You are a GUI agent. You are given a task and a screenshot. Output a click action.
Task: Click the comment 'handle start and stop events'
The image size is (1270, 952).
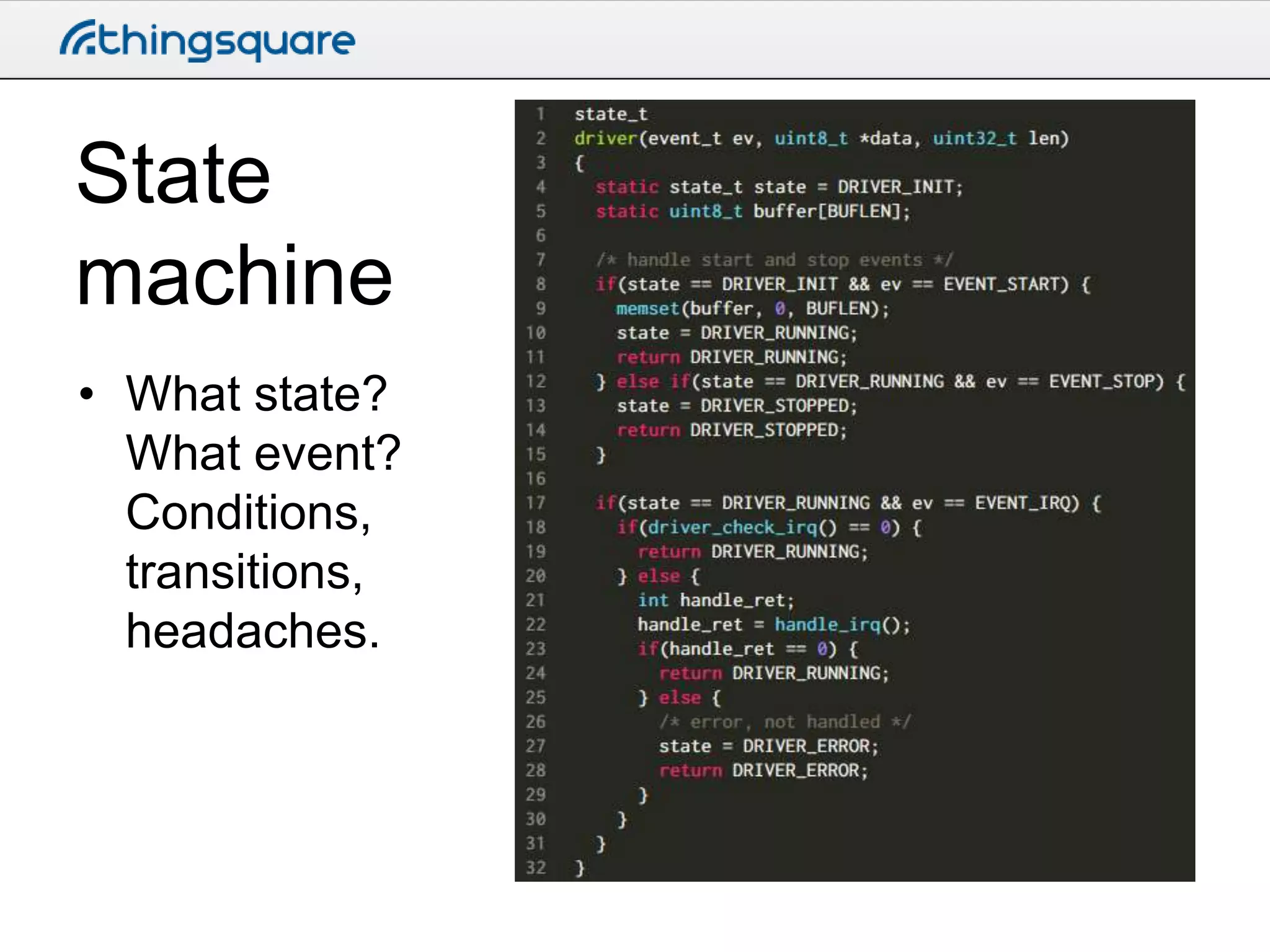click(x=775, y=260)
